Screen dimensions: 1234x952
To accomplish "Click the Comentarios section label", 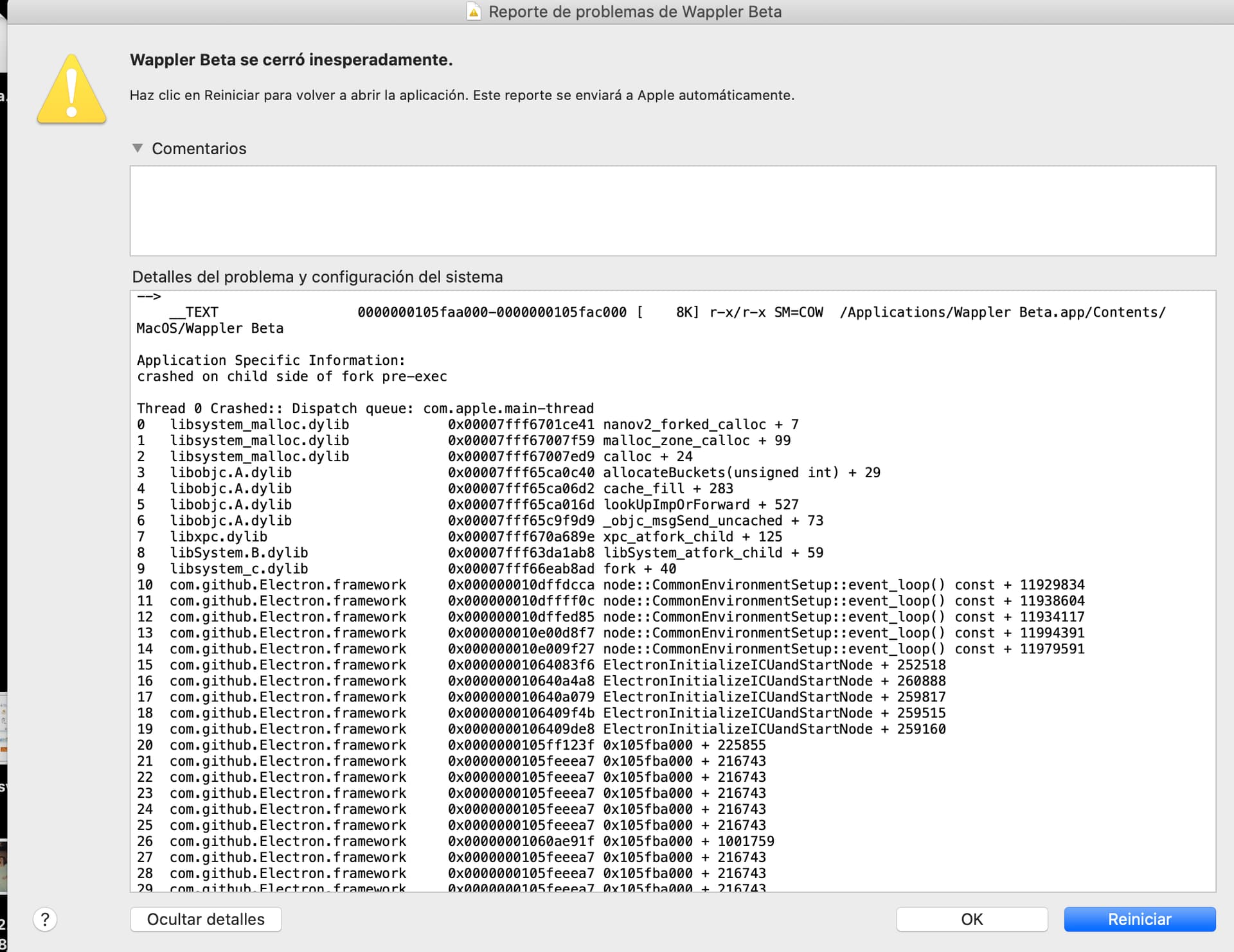I will tap(199, 148).
